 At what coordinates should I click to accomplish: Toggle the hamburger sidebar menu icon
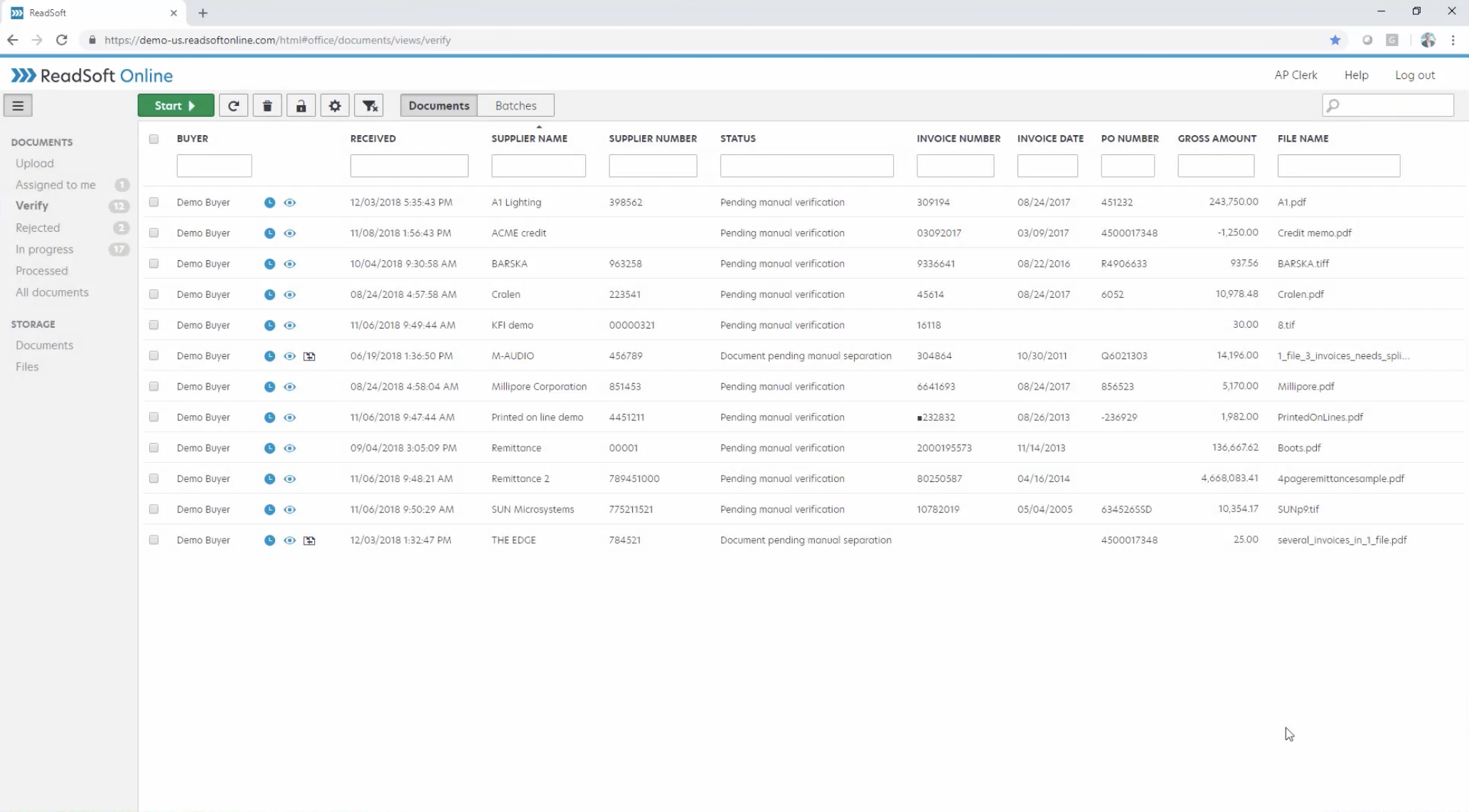pyautogui.click(x=18, y=105)
